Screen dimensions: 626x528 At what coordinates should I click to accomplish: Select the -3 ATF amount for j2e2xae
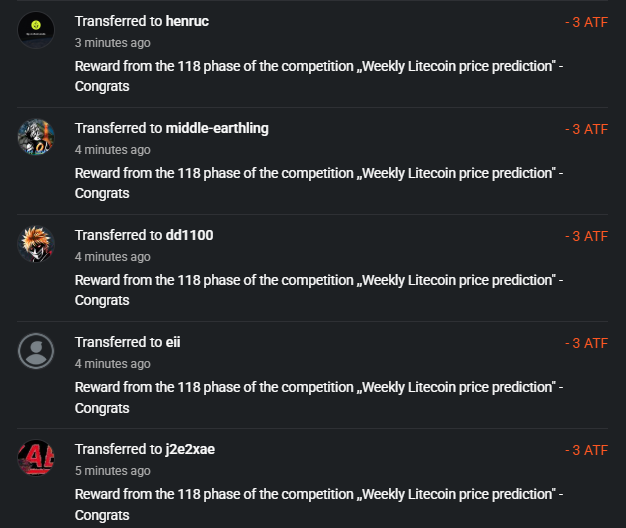click(586, 450)
